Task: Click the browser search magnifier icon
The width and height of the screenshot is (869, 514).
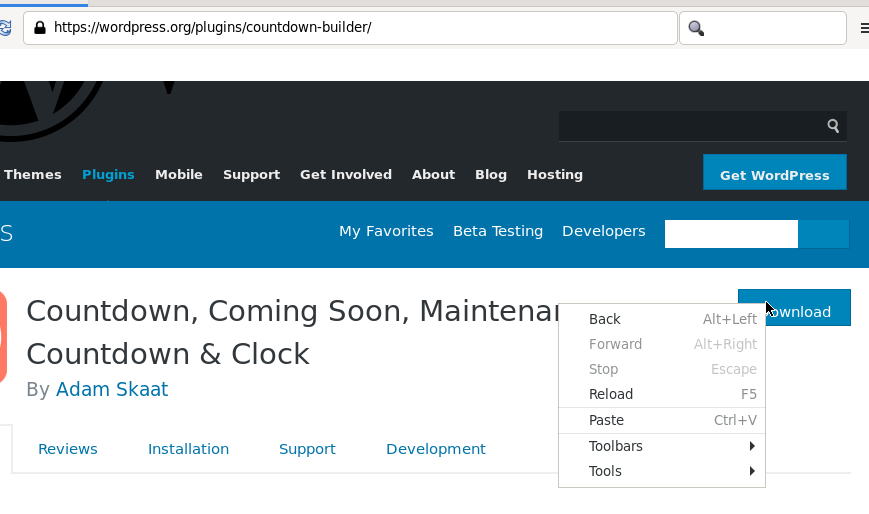Action: tap(696, 28)
